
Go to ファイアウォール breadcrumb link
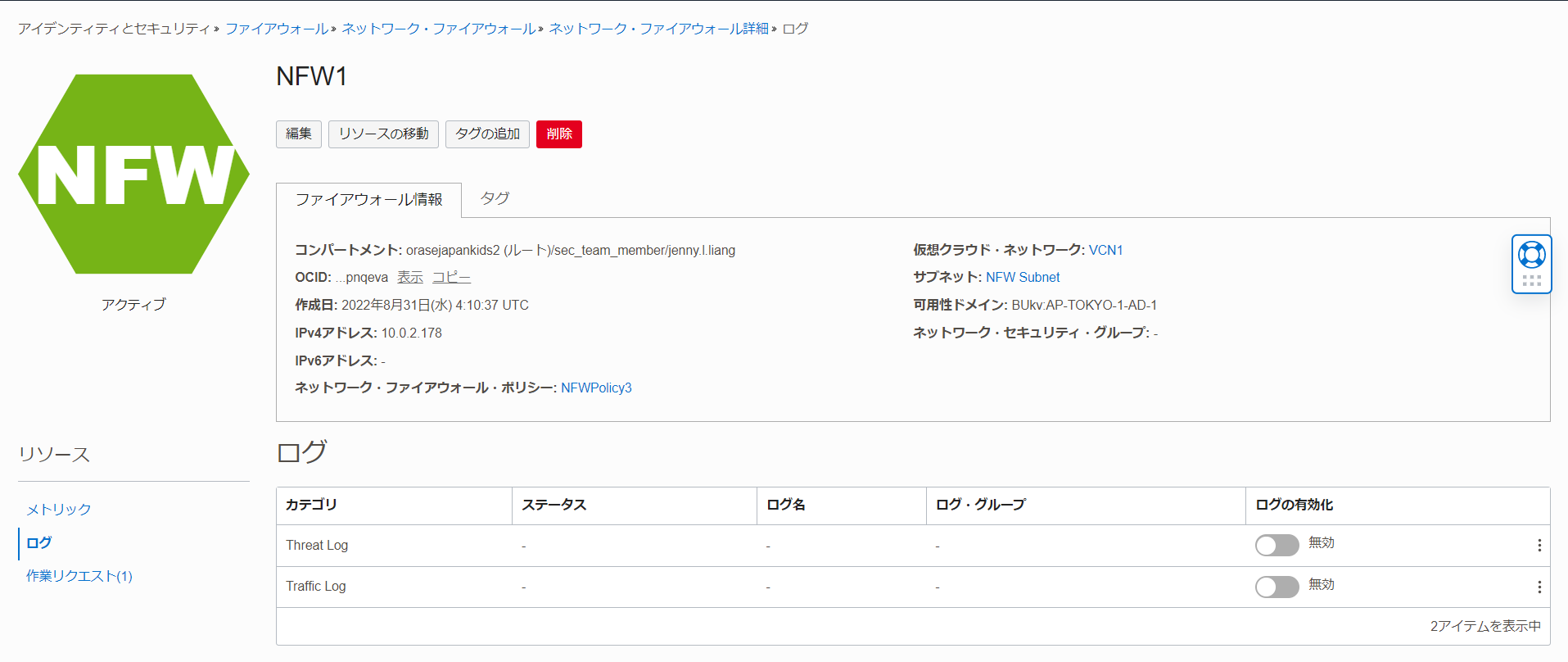[277, 29]
